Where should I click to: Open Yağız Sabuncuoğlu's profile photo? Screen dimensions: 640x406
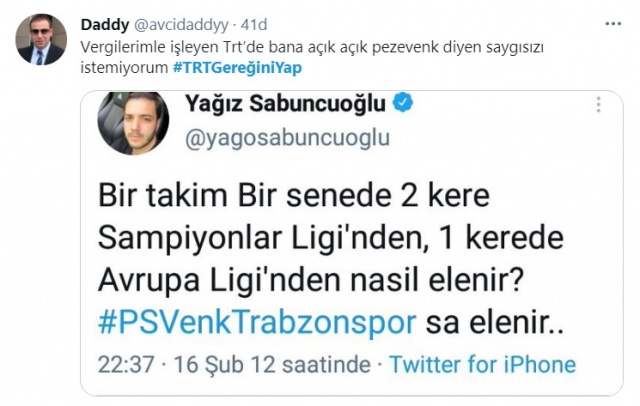[x=133, y=123]
